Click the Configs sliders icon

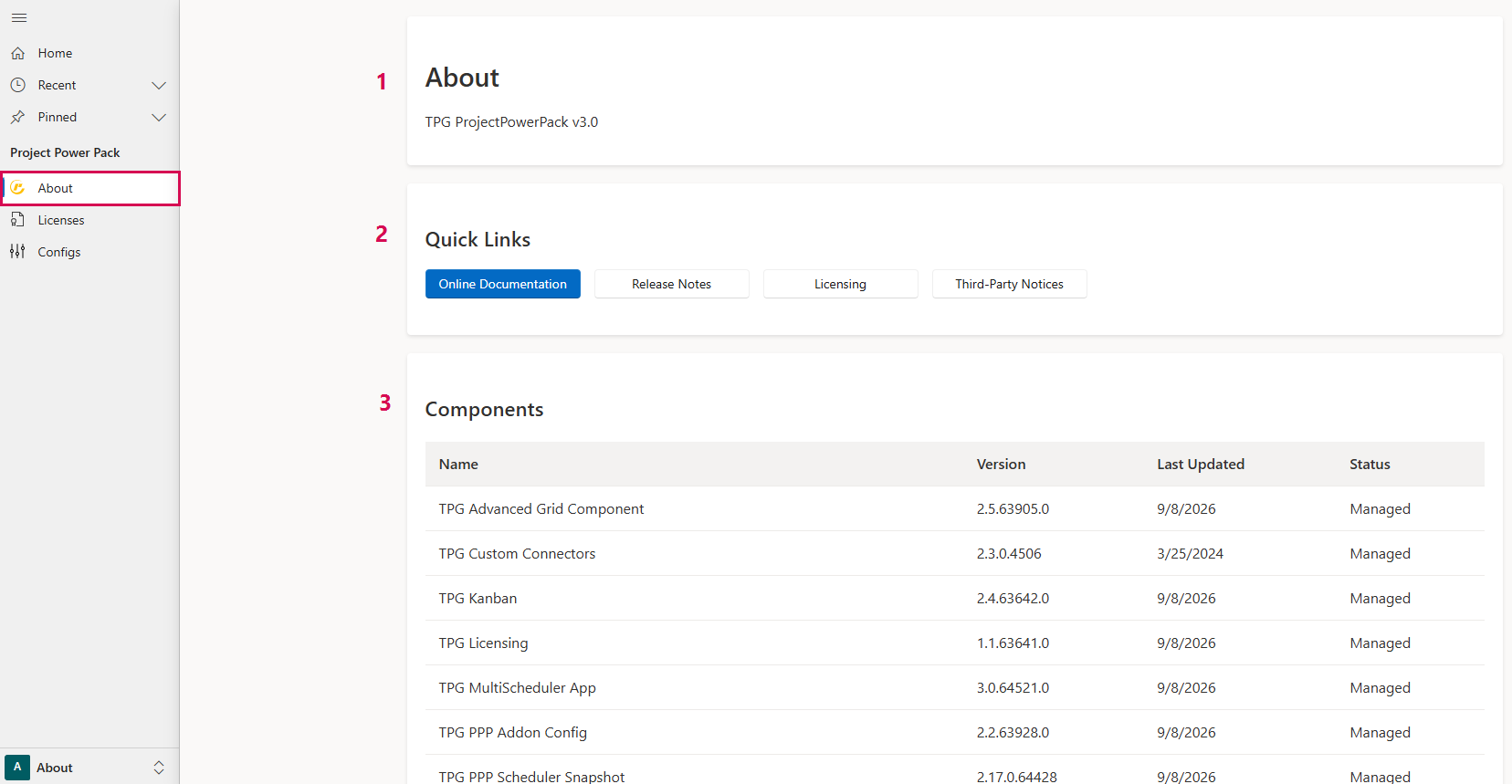pos(17,252)
